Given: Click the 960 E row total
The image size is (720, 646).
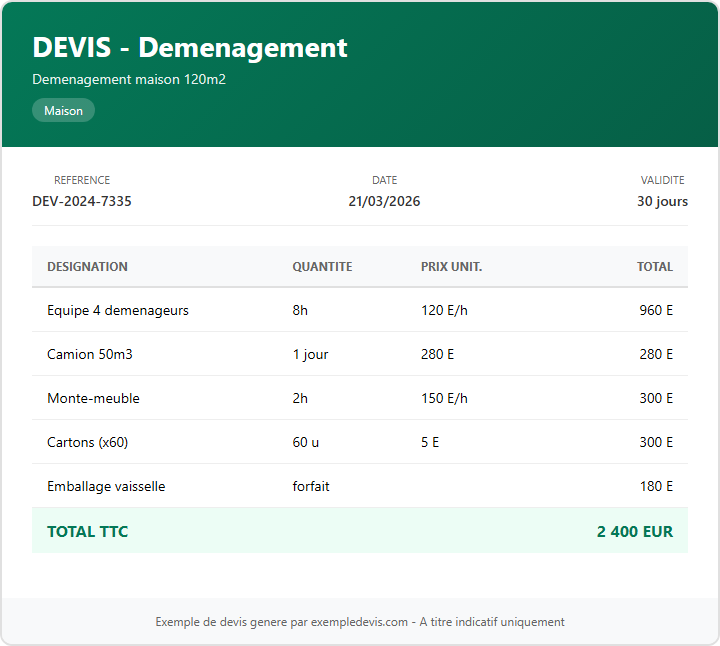Looking at the screenshot, I should pos(656,310).
